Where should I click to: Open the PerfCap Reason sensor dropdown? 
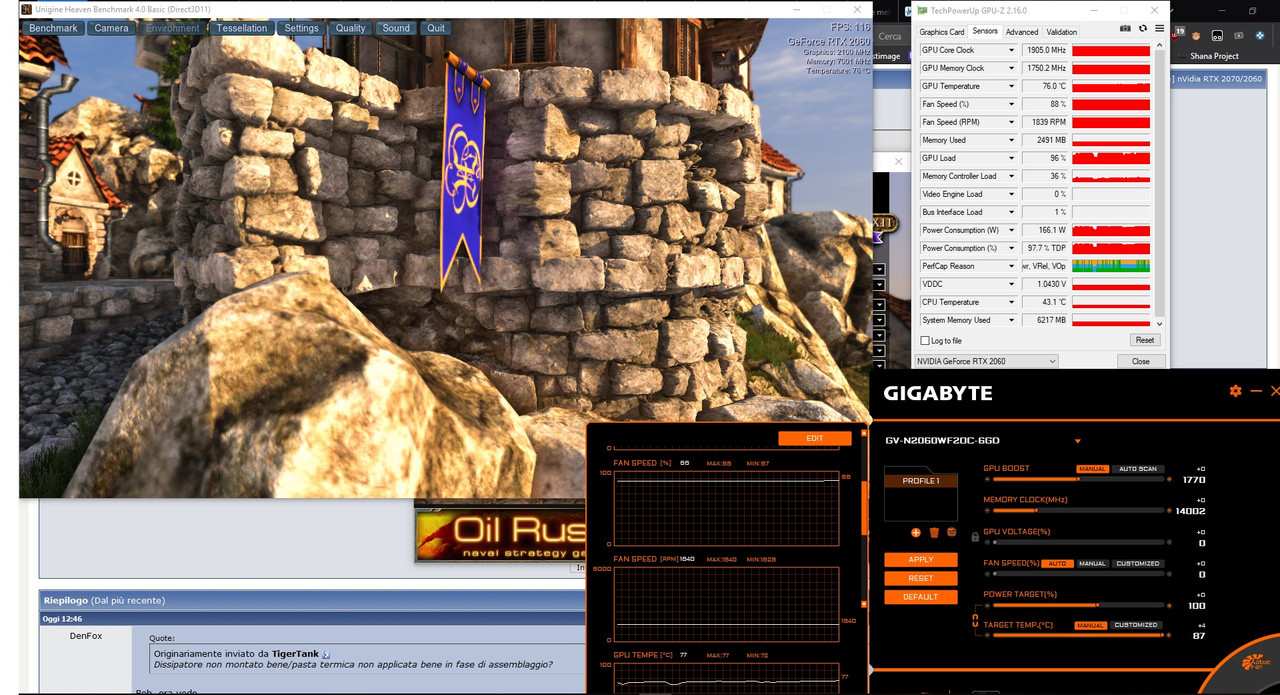coord(1011,266)
